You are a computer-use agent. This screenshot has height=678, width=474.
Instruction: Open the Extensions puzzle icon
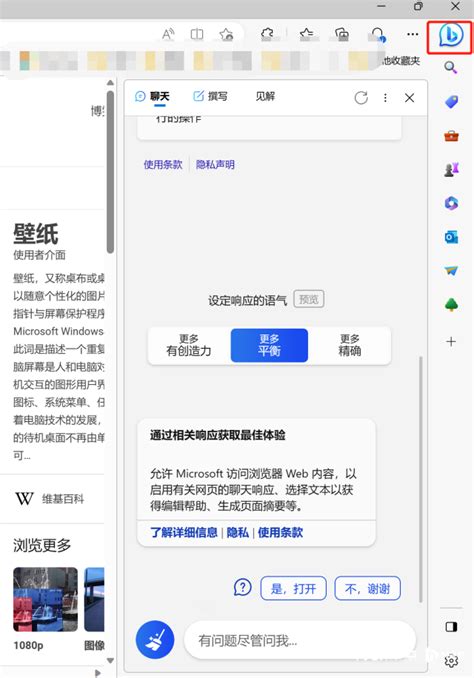click(x=267, y=34)
